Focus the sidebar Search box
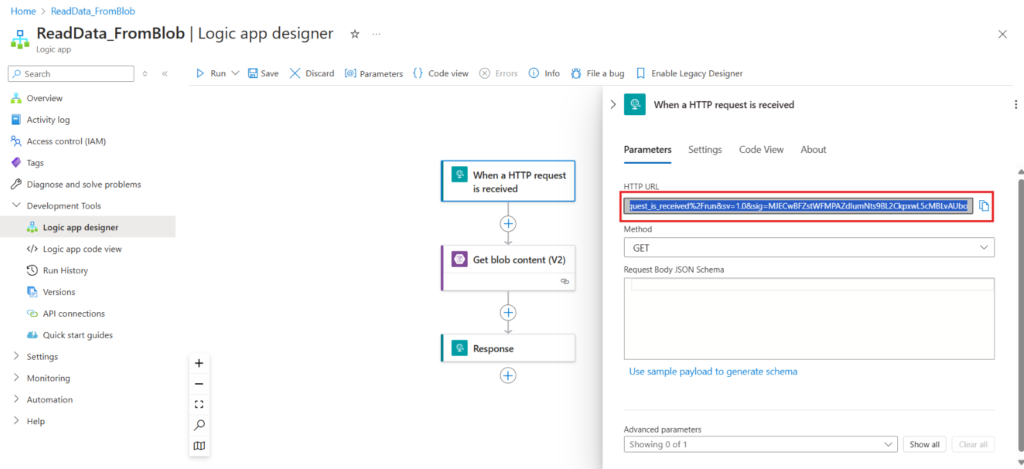 pyautogui.click(x=71, y=74)
